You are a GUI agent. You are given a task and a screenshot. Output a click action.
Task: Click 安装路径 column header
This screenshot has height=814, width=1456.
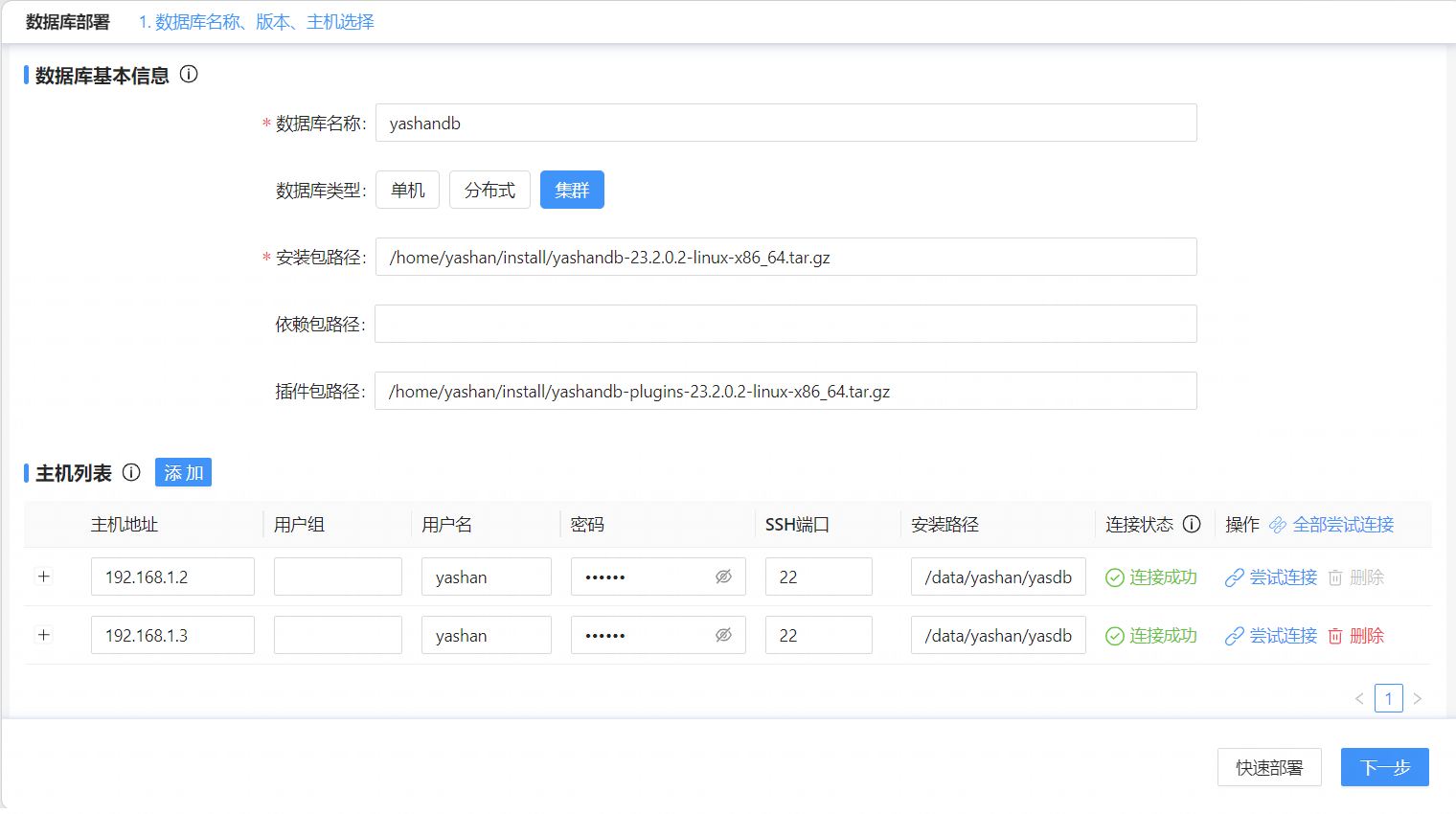click(x=944, y=525)
